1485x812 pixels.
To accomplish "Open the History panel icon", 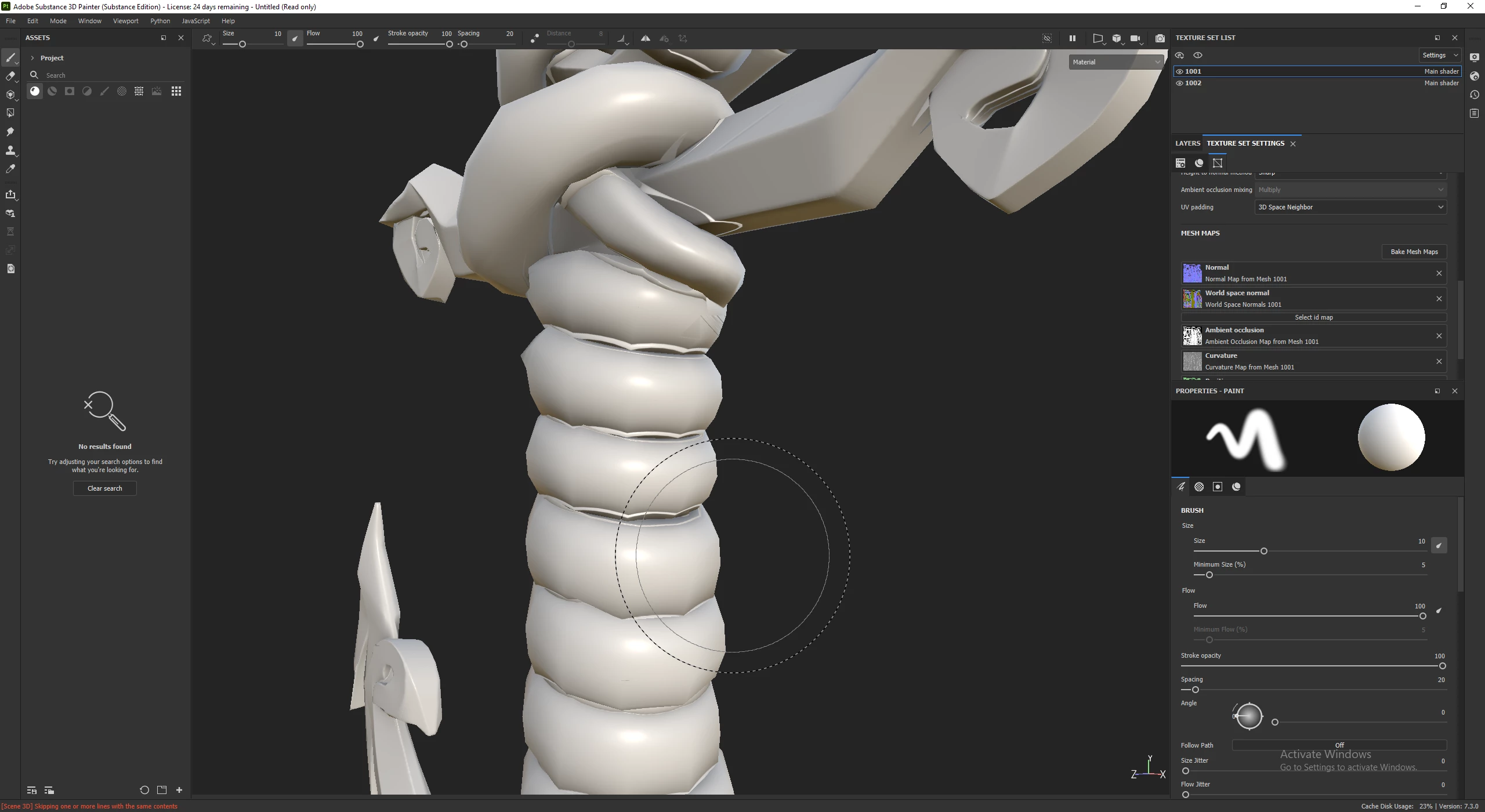I will click(x=1475, y=95).
